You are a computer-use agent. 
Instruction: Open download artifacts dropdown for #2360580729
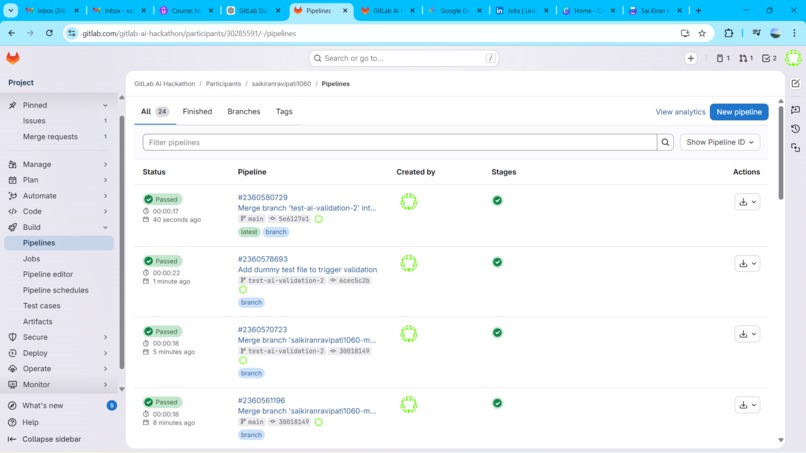(x=747, y=202)
